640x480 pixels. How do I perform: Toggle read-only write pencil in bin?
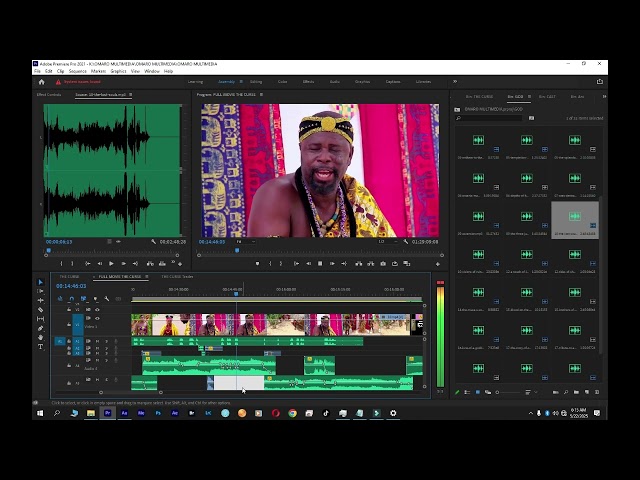tap(457, 392)
